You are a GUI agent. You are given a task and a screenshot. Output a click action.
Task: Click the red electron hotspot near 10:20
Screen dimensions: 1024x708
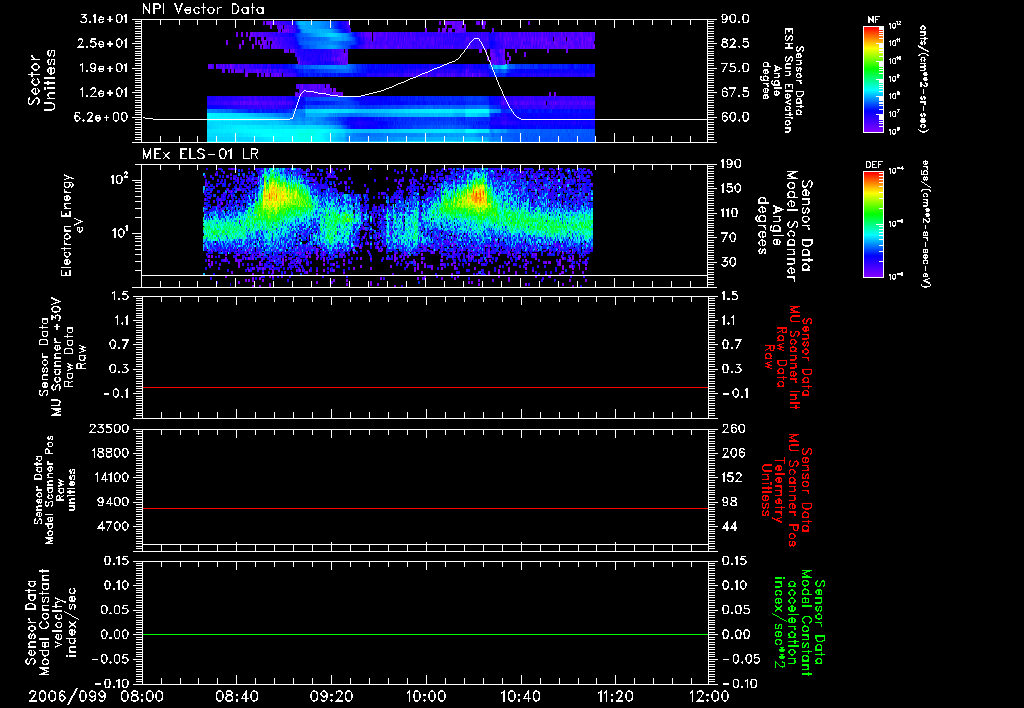click(x=479, y=195)
